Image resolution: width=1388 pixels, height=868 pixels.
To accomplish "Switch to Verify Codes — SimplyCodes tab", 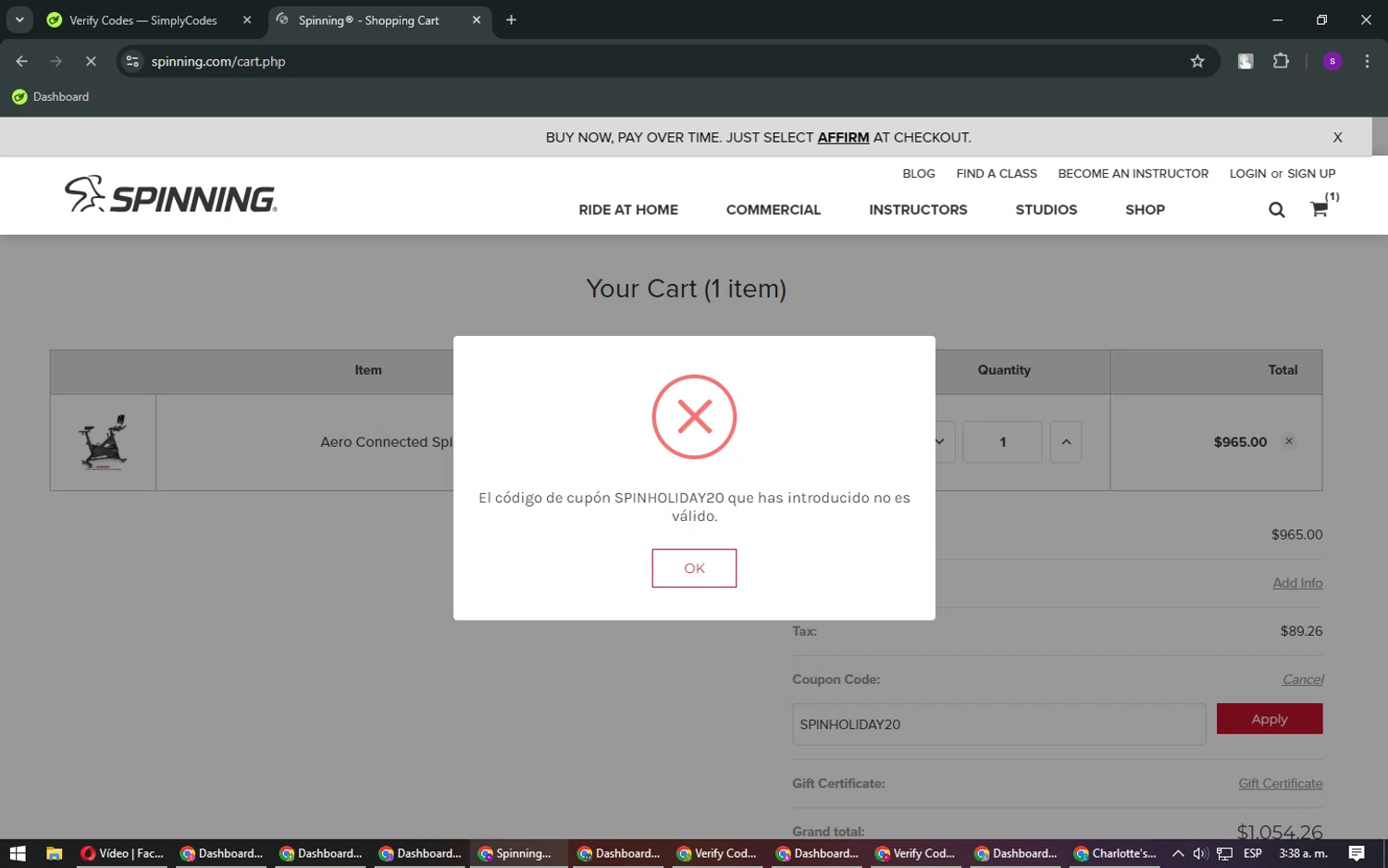I will (x=143, y=20).
